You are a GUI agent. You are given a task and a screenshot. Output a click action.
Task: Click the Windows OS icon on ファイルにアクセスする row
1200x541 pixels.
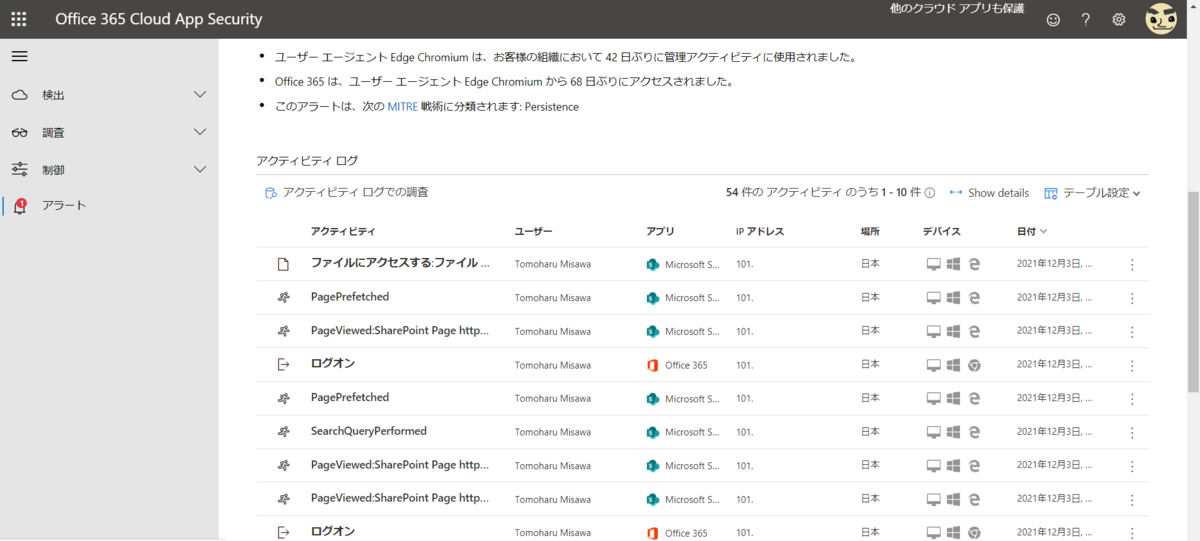[954, 265]
